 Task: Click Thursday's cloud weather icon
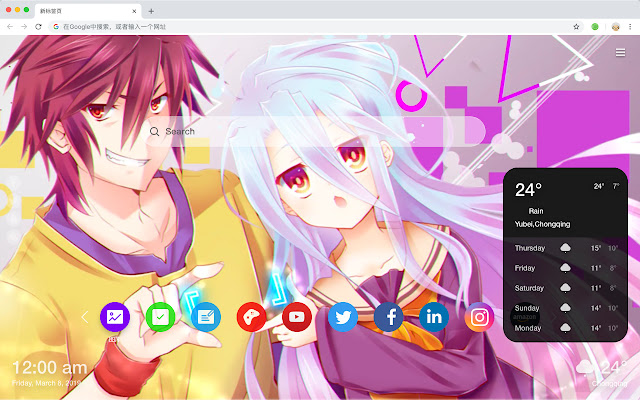(565, 248)
